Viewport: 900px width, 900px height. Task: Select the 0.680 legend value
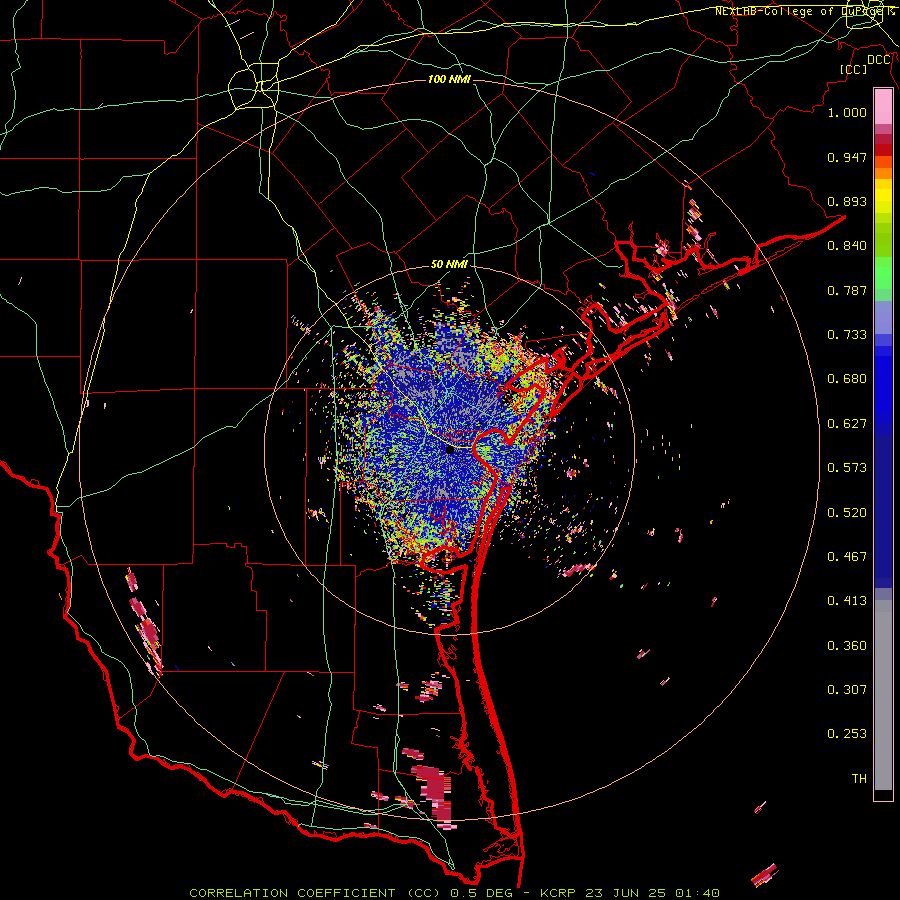[x=847, y=379]
